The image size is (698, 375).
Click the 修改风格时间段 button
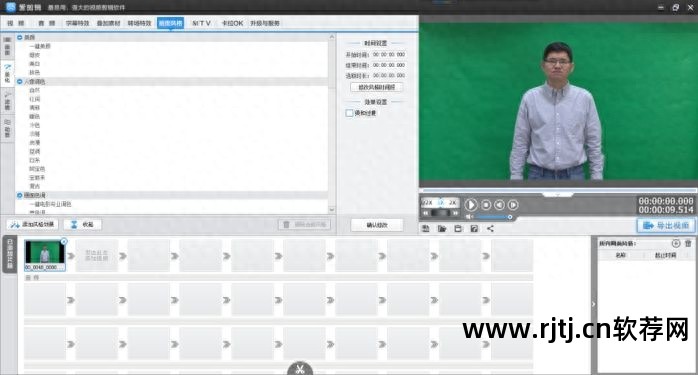(x=377, y=87)
